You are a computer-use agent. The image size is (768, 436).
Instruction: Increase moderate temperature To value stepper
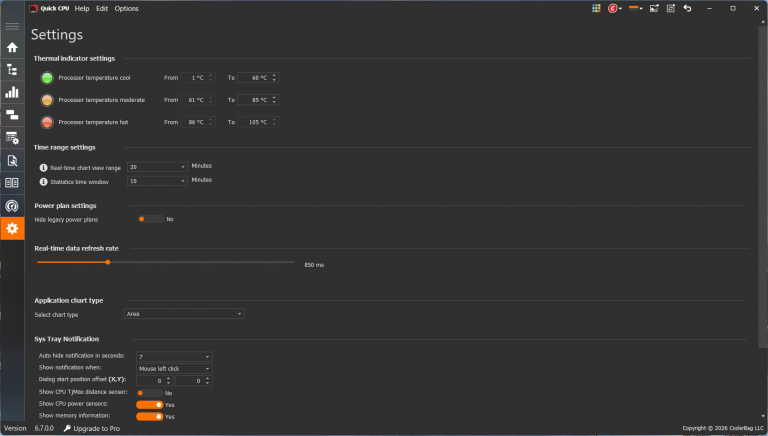pos(274,98)
